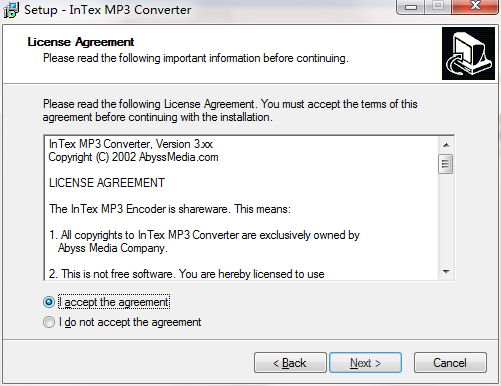Select the 'I accept the agreement' radio button
Screen dimensions: 501x386
tap(49, 302)
